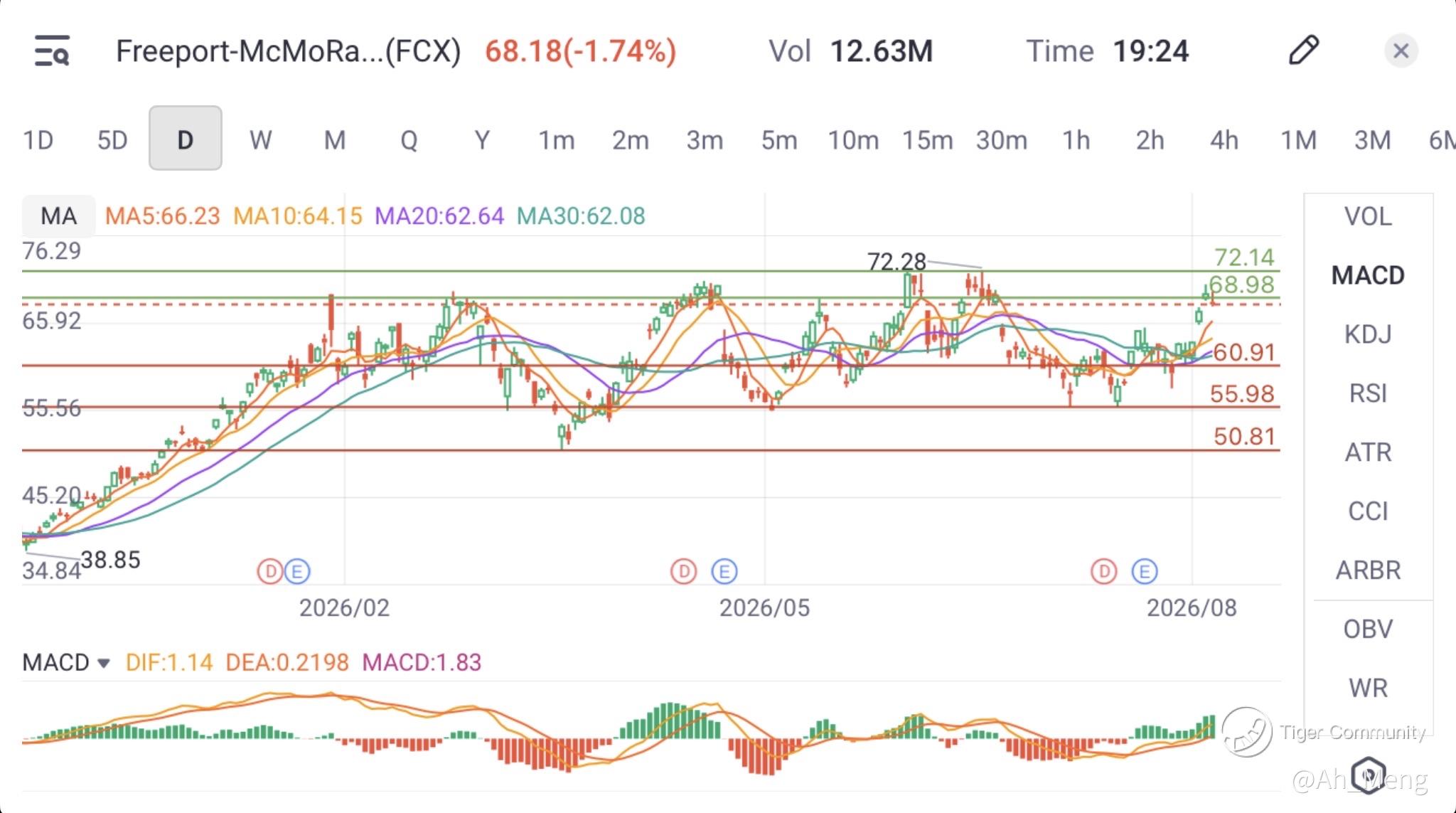Select the W weekly timeframe tab

260,139
